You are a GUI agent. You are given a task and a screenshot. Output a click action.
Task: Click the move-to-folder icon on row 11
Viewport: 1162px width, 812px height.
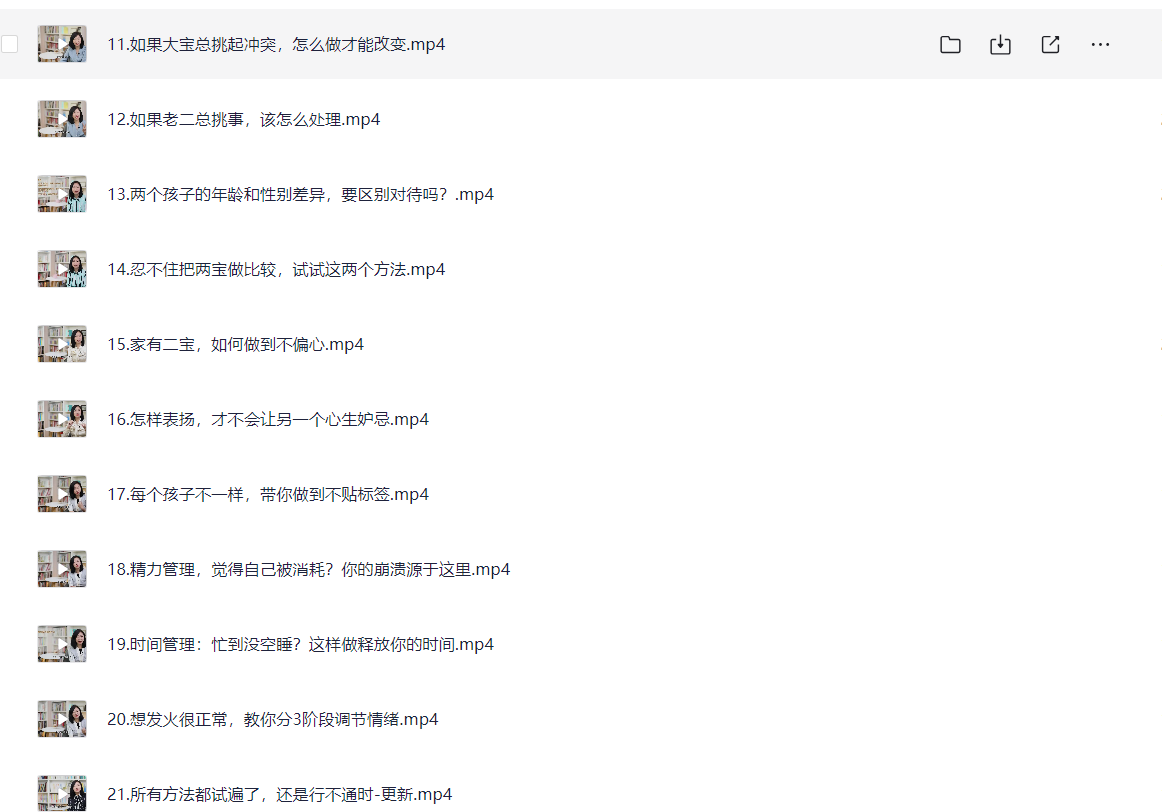(x=950, y=44)
